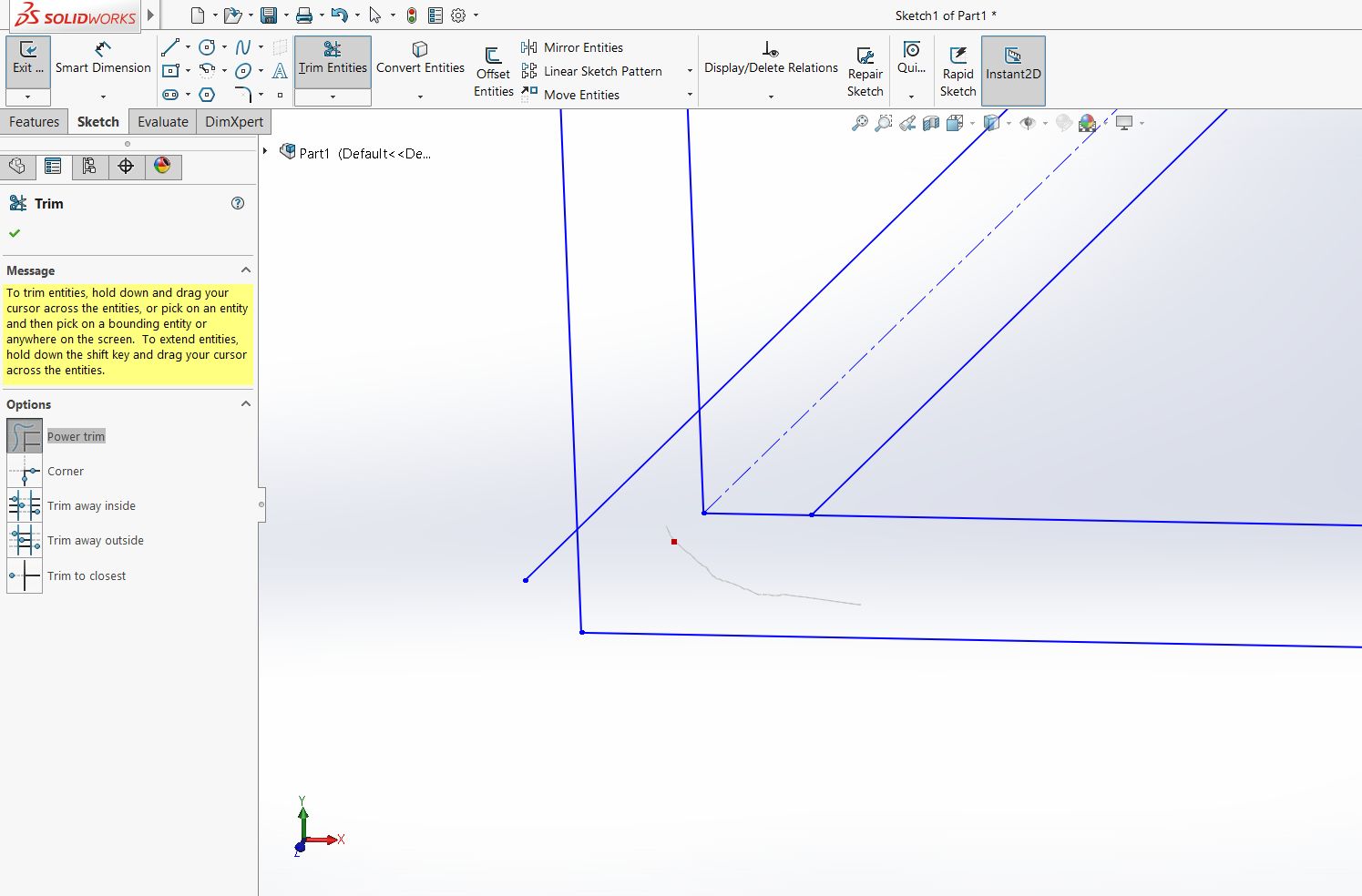Click the Section View icon
Screen dimensions: 1362x896
[x=931, y=123]
